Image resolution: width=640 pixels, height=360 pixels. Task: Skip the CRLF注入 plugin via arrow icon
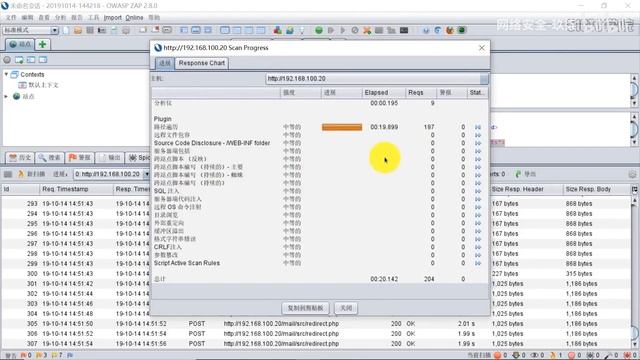coord(478,247)
